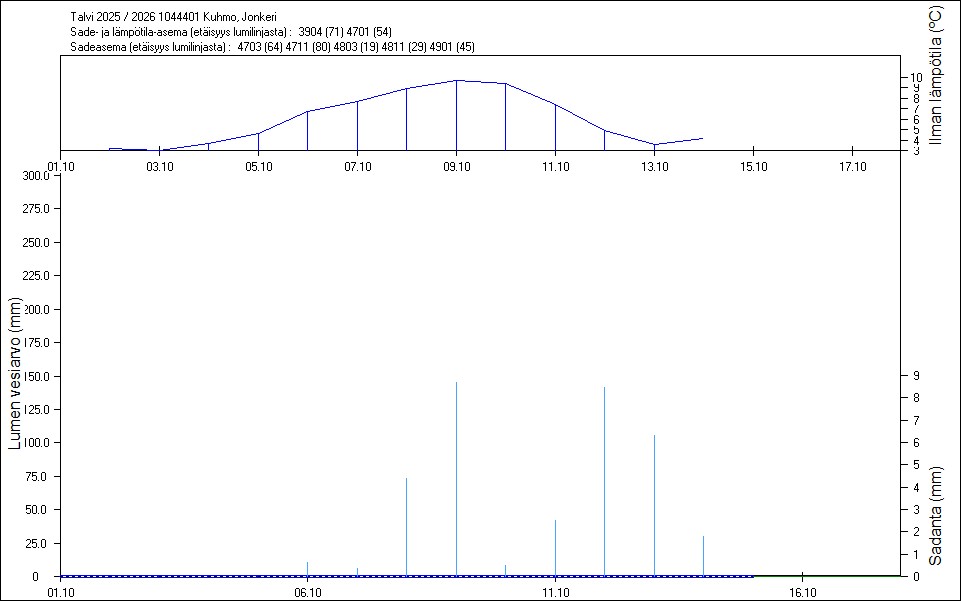Click the 17.10 date tick label
The width and height of the screenshot is (961, 601).
[851, 166]
